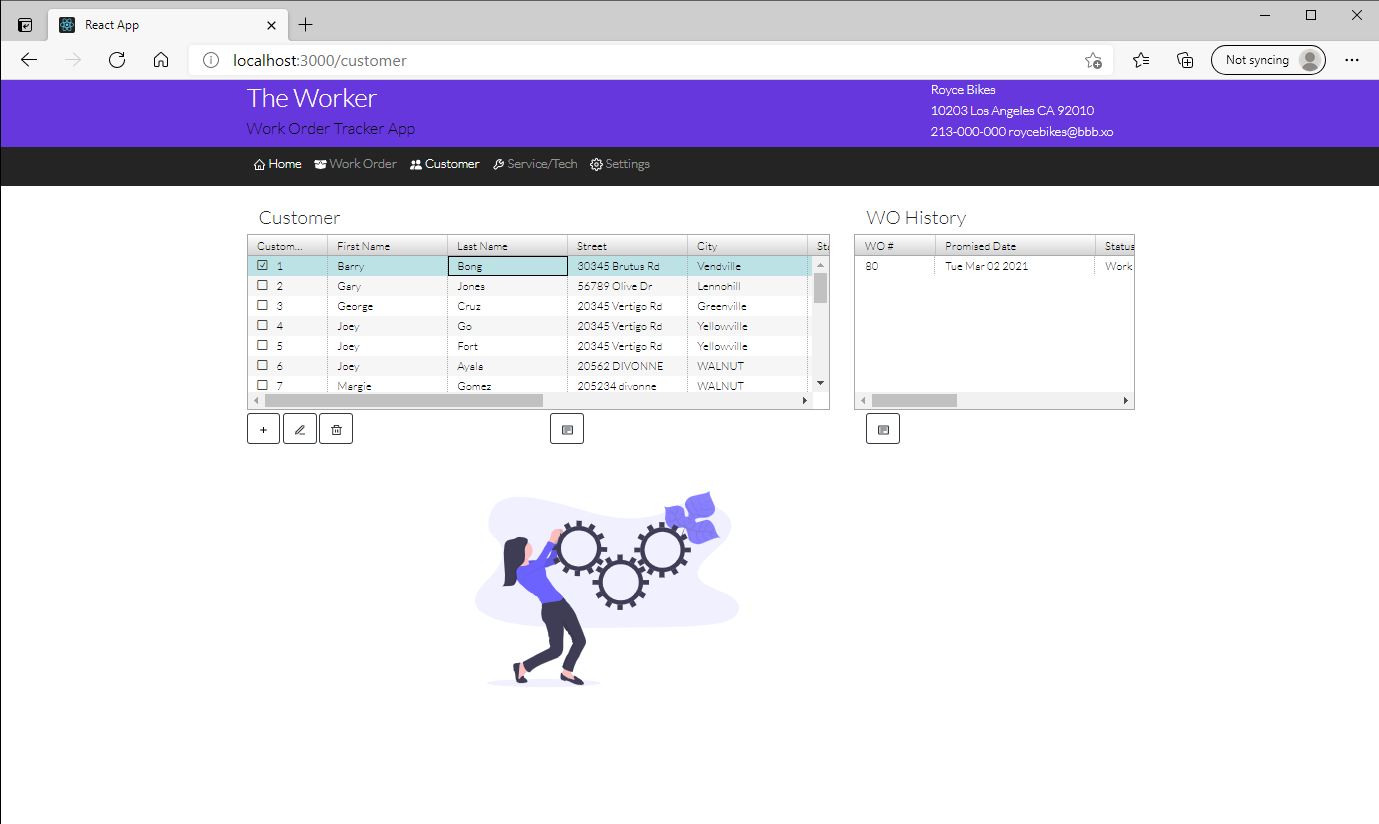Image resolution: width=1379 pixels, height=824 pixels.
Task: Click the Customer grid scroll right arrow
Action: (805, 400)
